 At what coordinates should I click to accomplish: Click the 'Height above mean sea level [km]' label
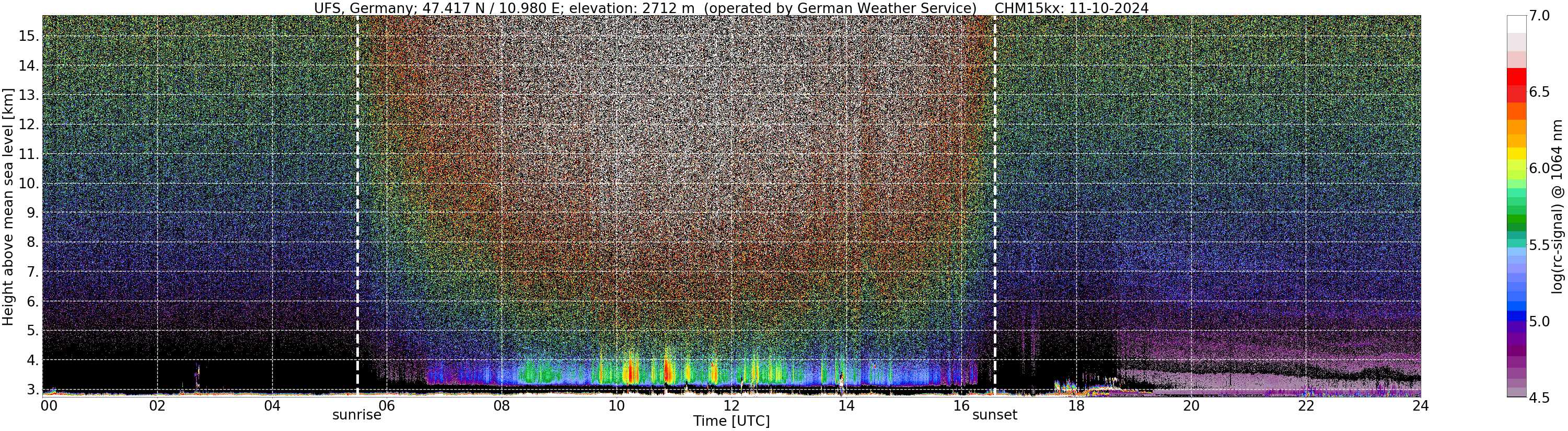(x=8, y=206)
